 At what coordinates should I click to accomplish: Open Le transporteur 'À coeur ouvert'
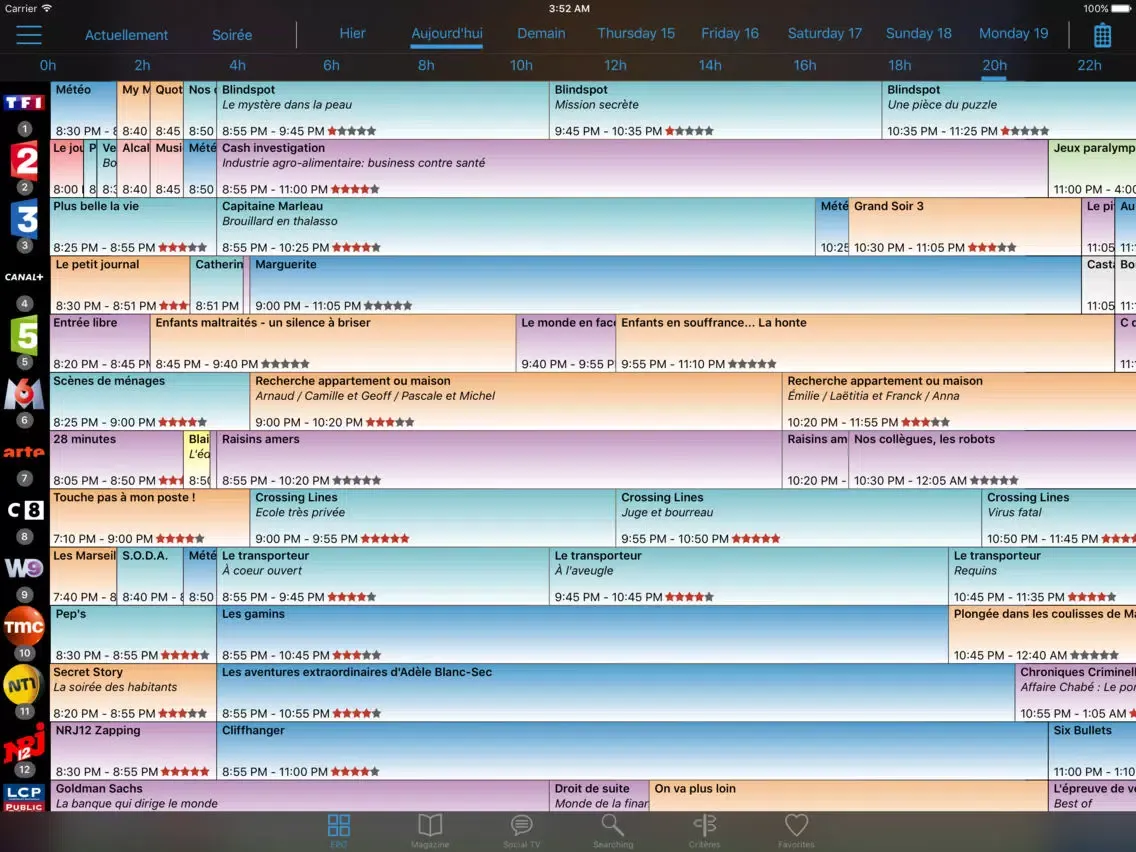pos(383,576)
